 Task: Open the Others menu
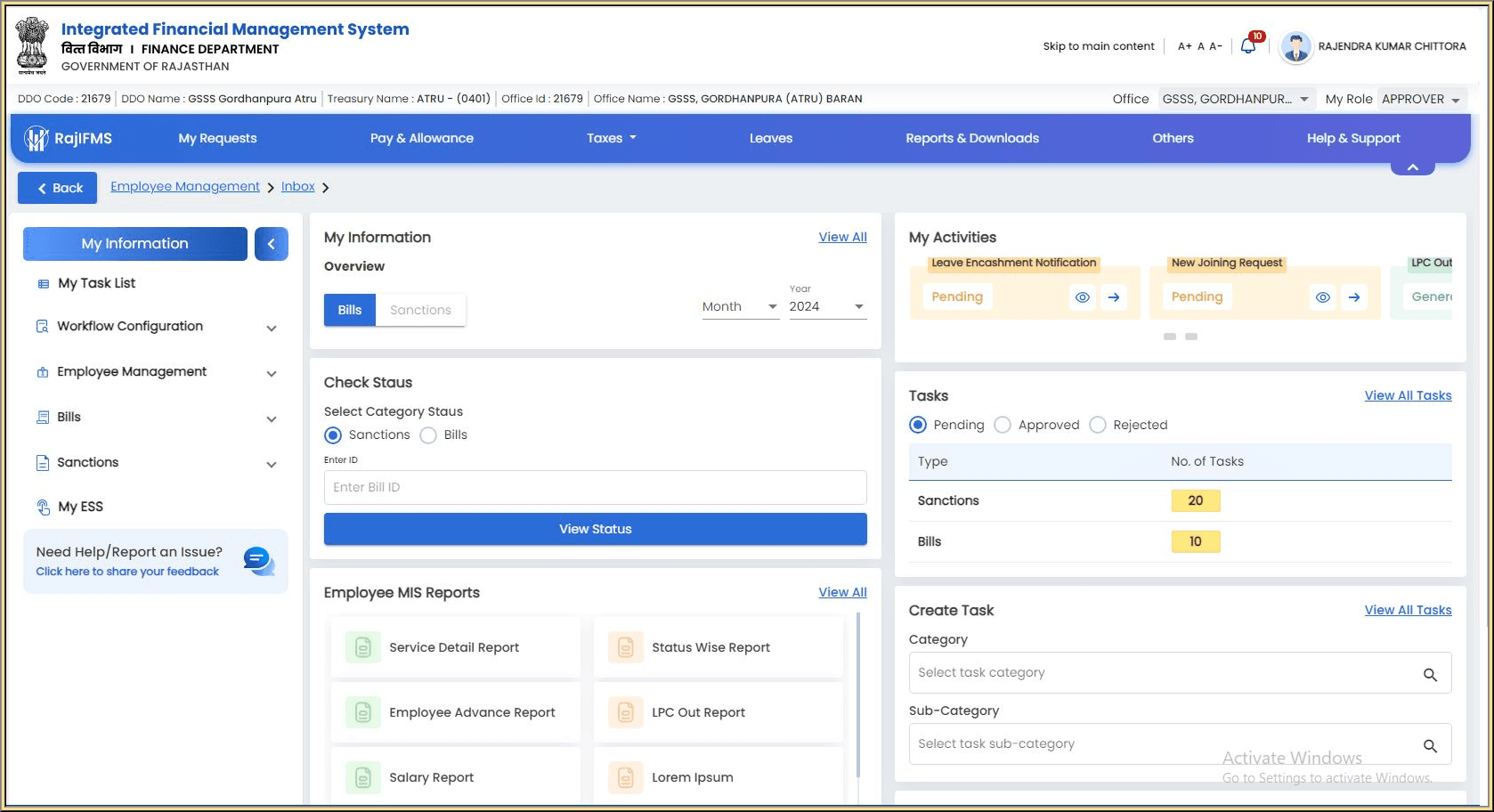[1173, 138]
